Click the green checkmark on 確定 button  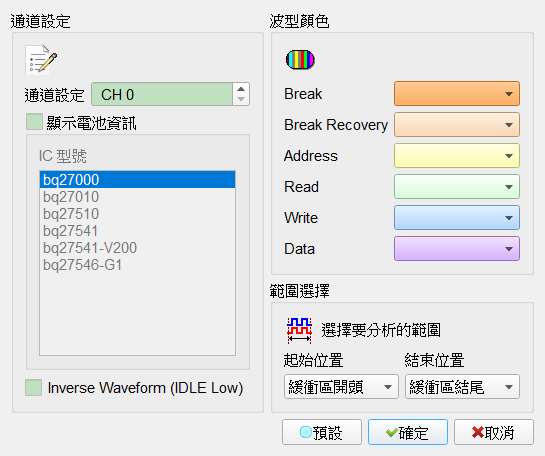click(392, 433)
